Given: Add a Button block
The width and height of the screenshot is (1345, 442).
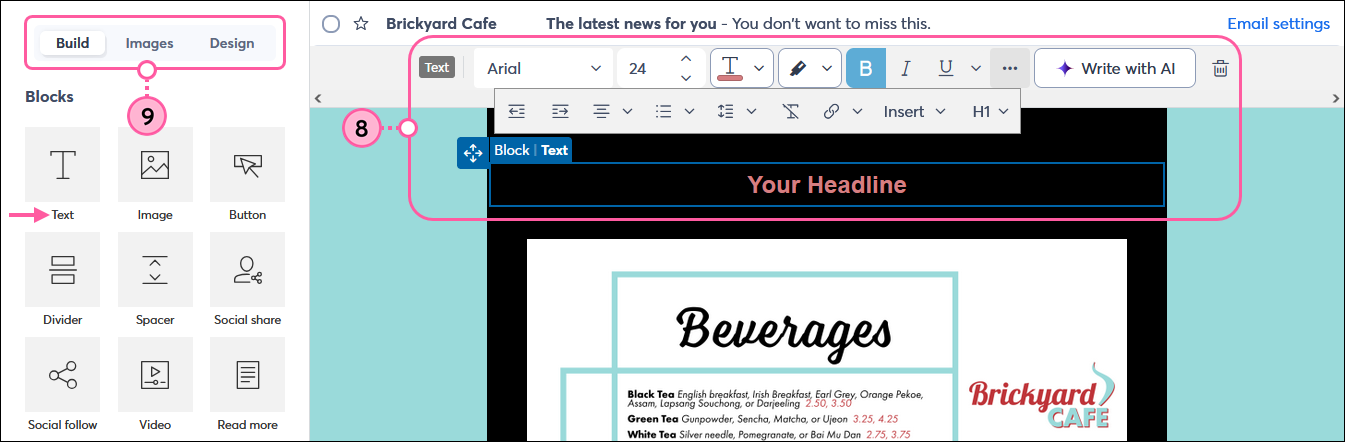Looking at the screenshot, I should click(247, 165).
